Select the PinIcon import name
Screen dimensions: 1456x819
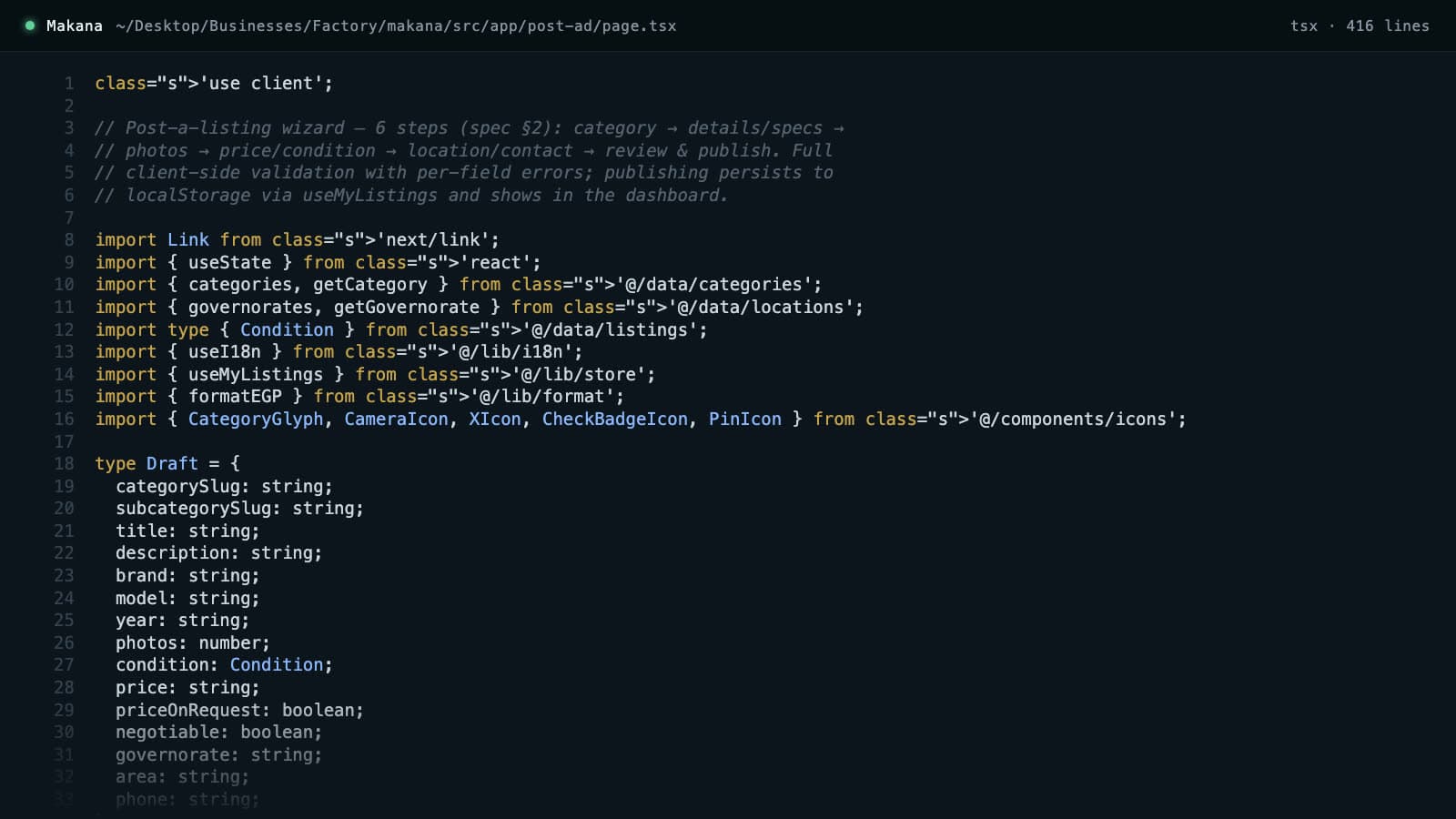pyautogui.click(x=745, y=419)
